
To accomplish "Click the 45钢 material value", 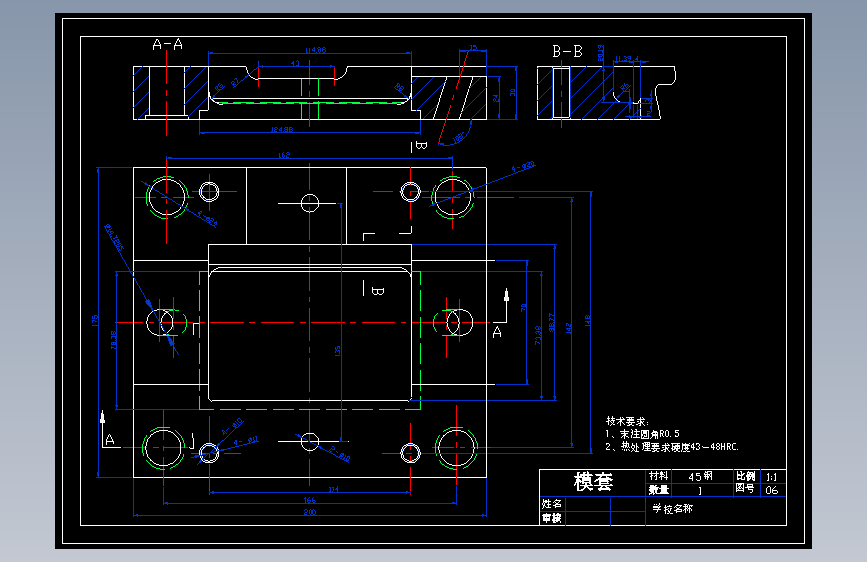I will click(x=700, y=476).
